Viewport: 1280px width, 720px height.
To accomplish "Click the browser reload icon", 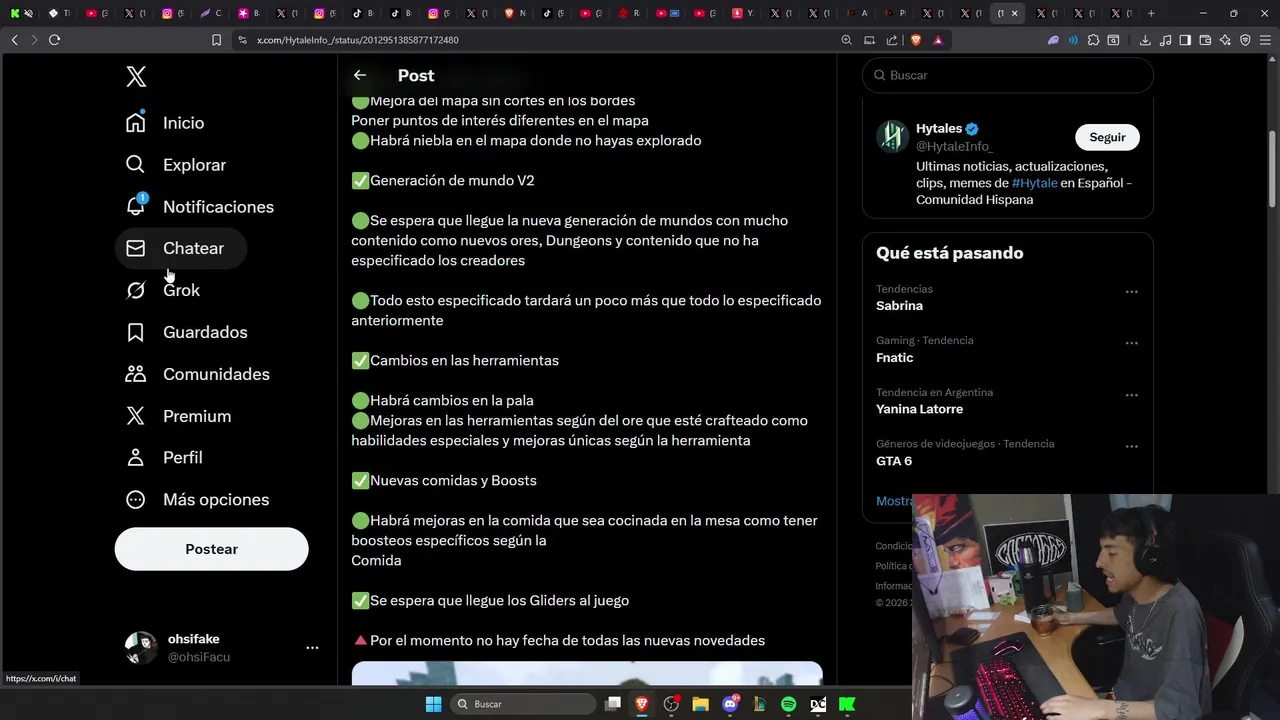I will coord(54,40).
